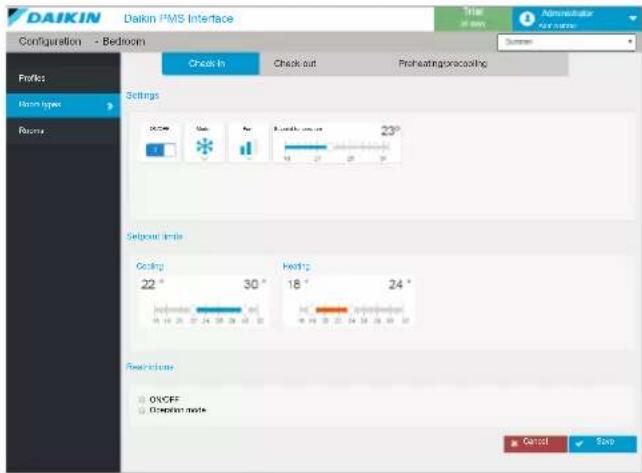This screenshot has height=473, width=642.
Task: Click the Setpoint limits section heading
Action: (x=155, y=237)
